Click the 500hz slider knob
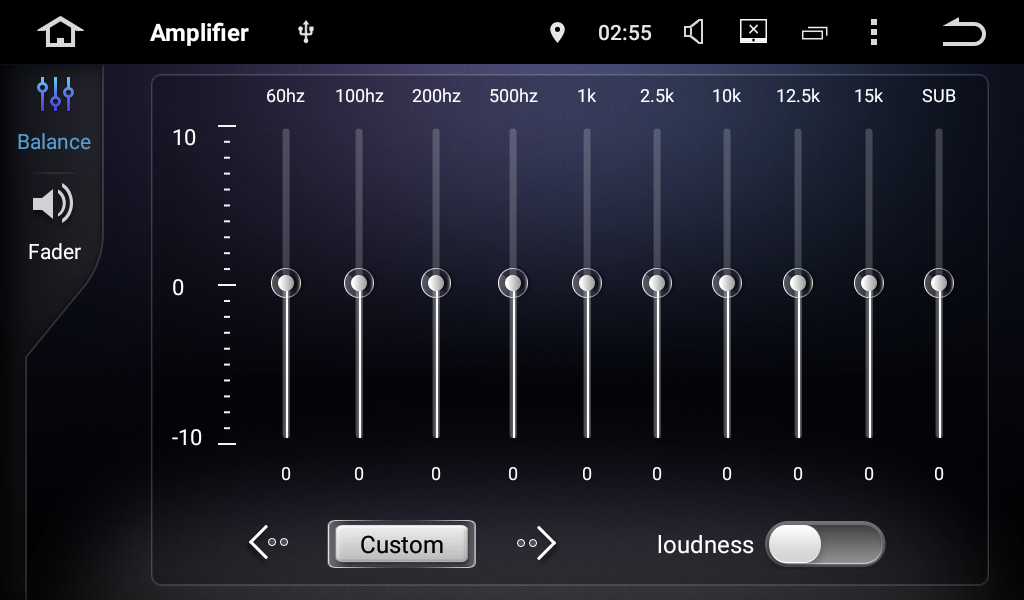The width and height of the screenshot is (1024, 600). pyautogui.click(x=513, y=284)
